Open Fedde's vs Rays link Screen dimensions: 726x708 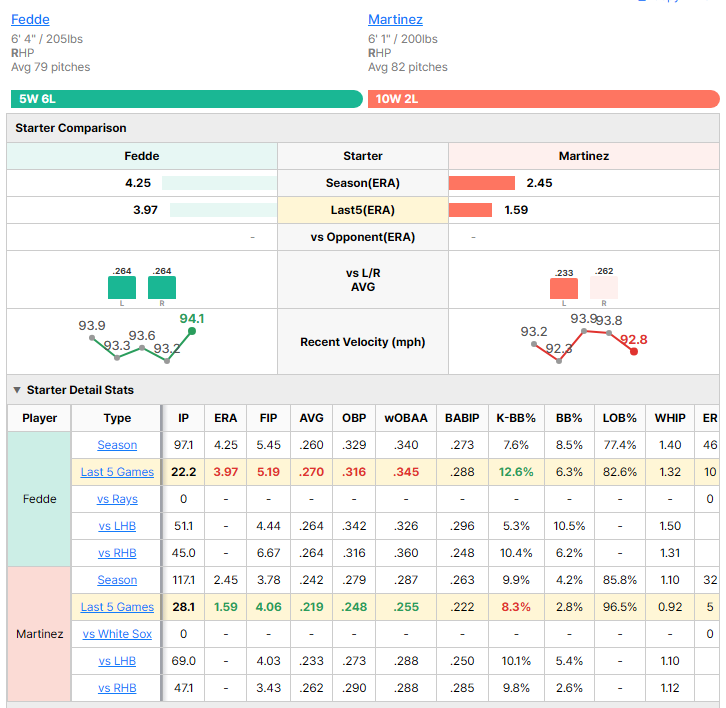(x=117, y=499)
